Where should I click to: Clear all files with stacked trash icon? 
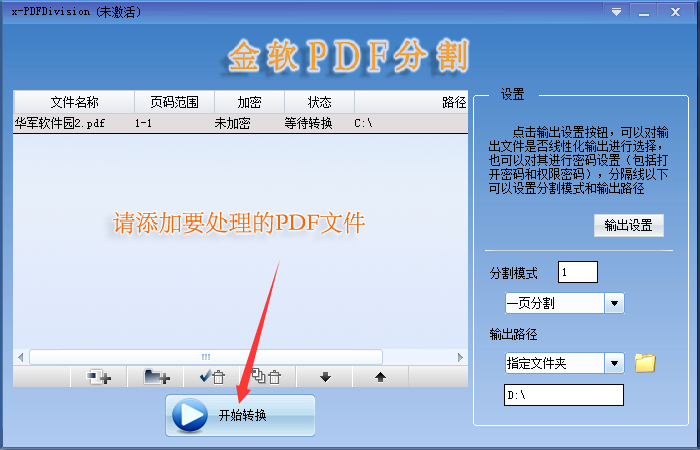click(267, 377)
